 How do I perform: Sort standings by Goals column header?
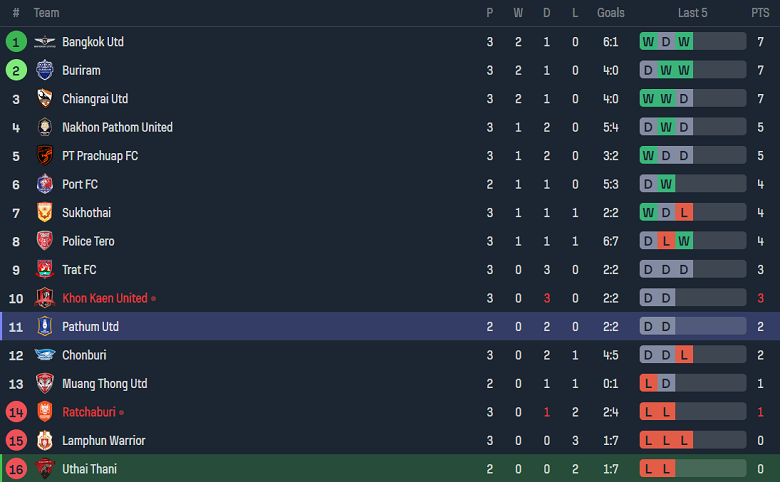pyautogui.click(x=610, y=13)
